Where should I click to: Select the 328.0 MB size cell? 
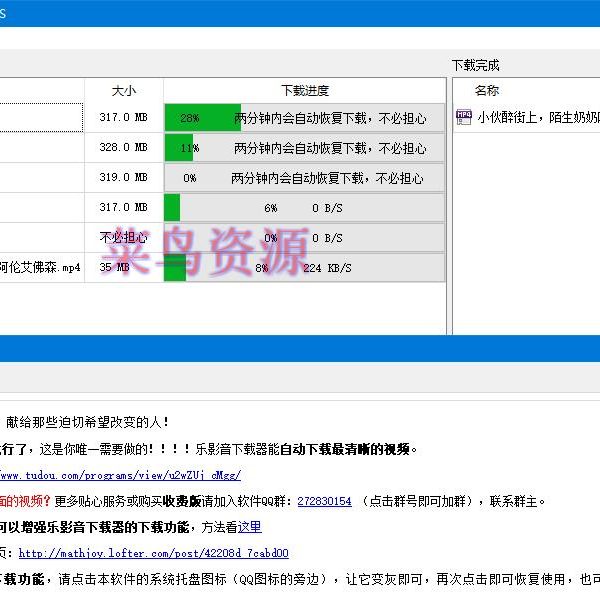(123, 148)
